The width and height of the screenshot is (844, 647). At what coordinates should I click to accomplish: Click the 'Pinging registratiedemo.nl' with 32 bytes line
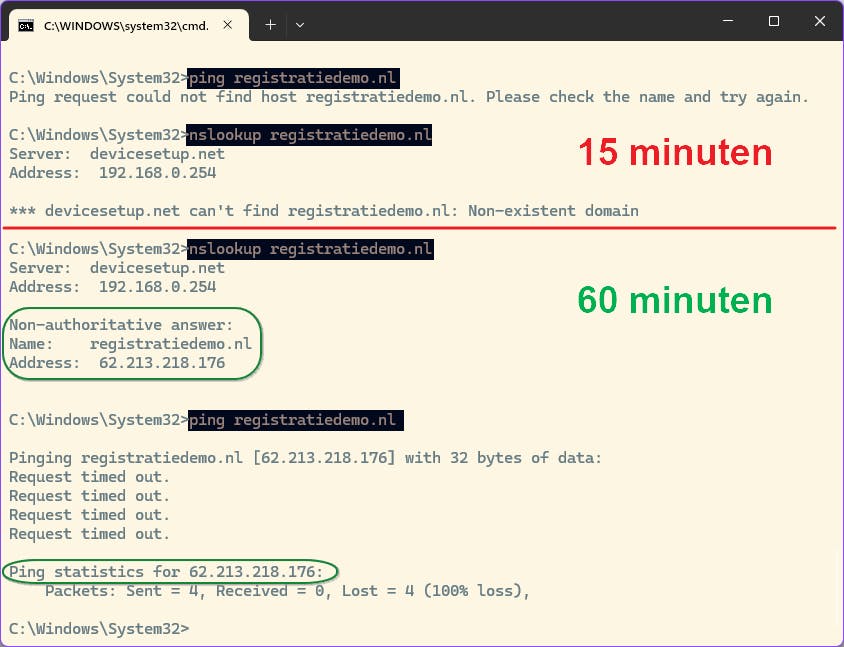point(305,458)
